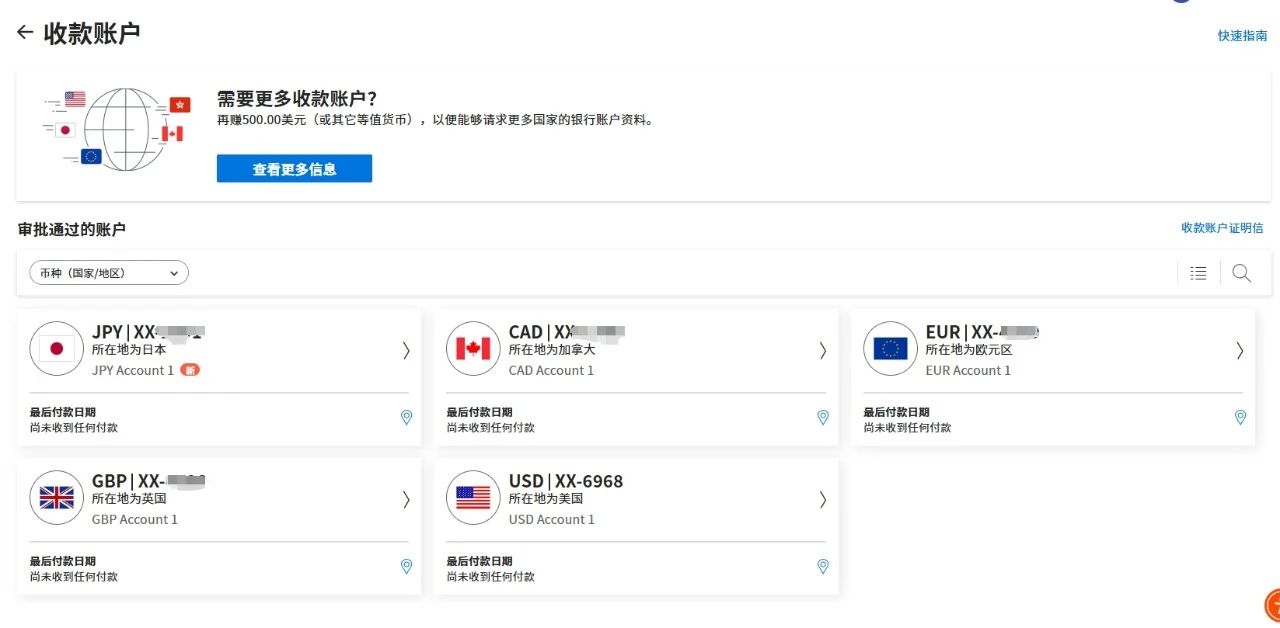Click the location pin on EUR account card
The height and width of the screenshot is (628, 1280).
(x=1240, y=417)
